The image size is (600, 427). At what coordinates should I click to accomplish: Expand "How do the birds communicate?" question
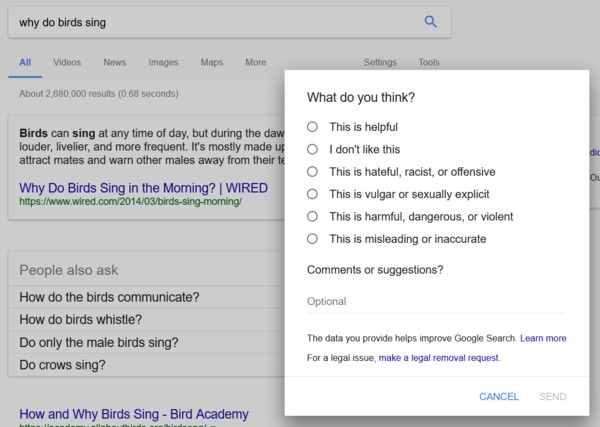tap(146, 297)
